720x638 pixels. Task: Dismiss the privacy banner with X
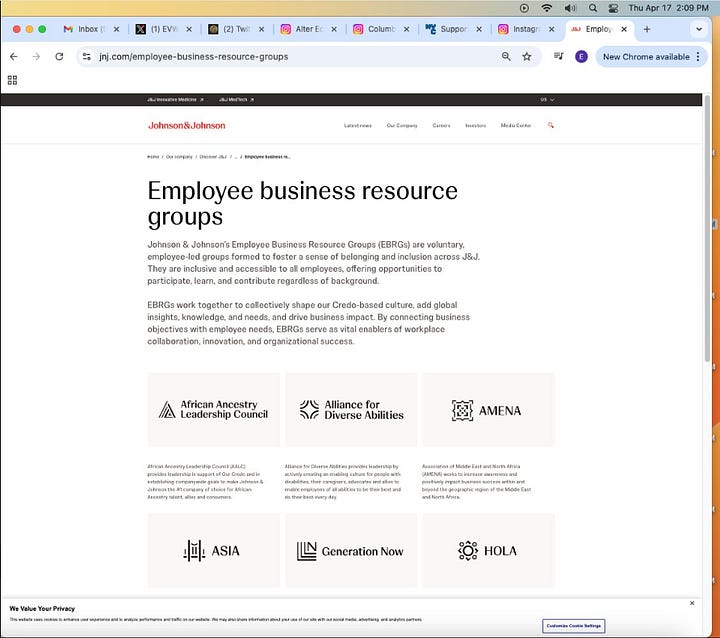coord(692,603)
